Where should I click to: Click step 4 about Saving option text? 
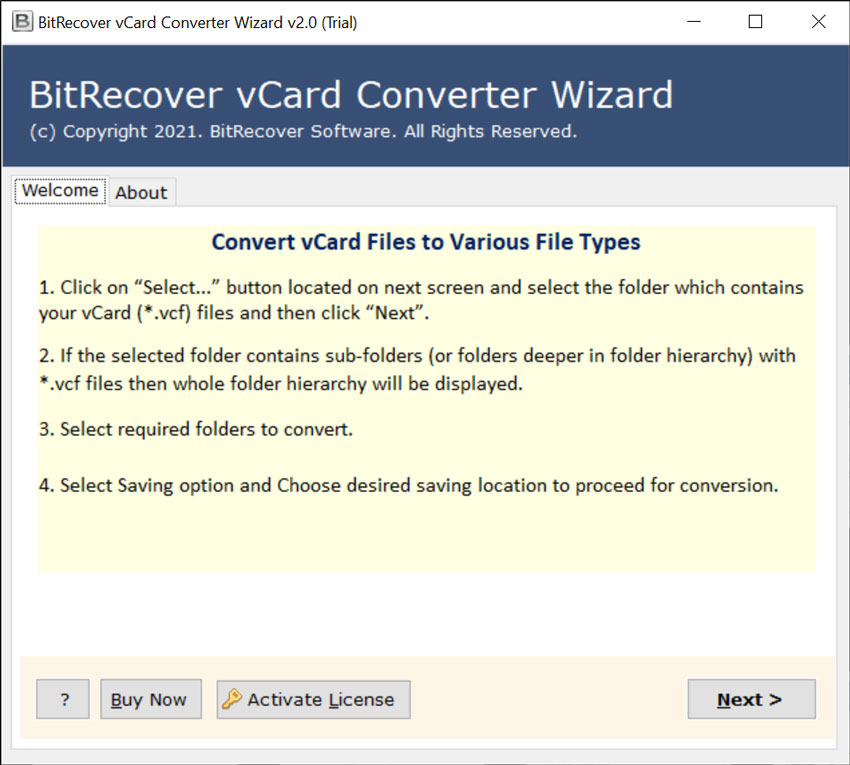(x=408, y=485)
